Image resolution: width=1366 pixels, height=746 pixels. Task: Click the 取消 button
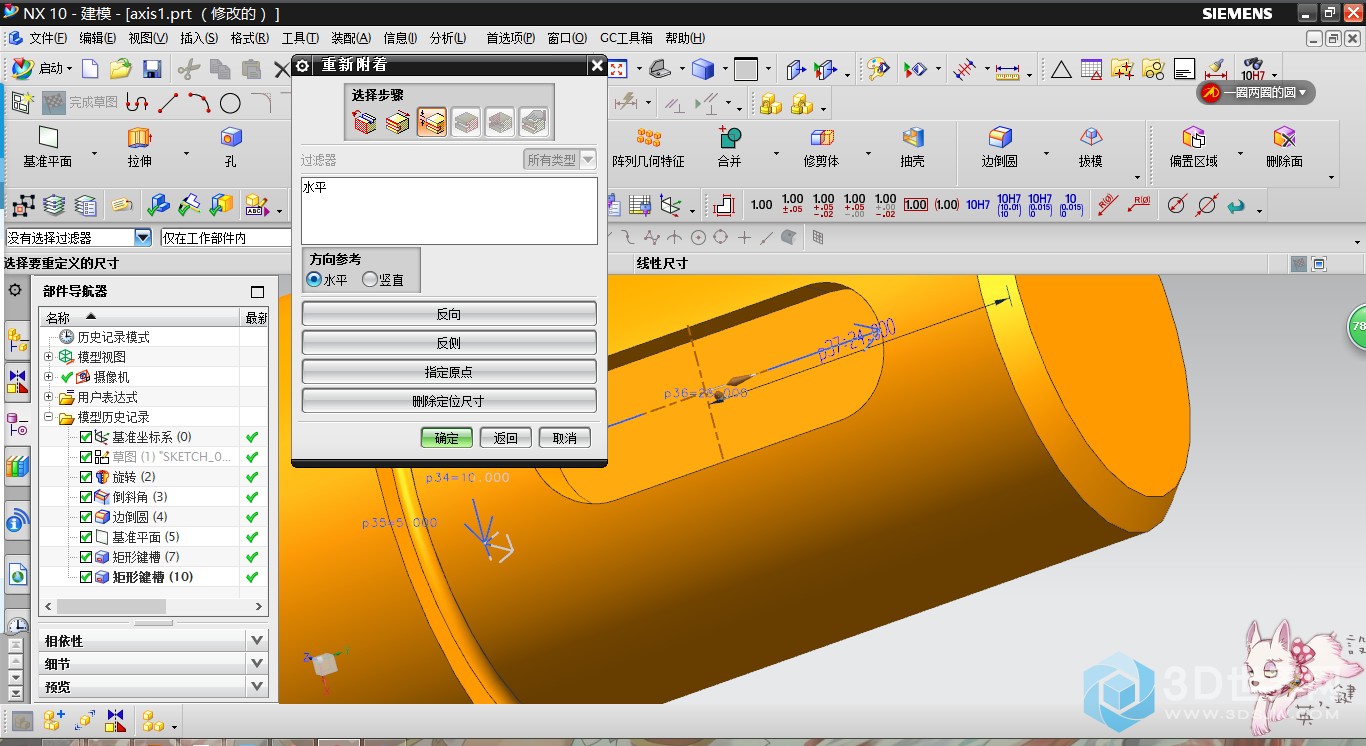pyautogui.click(x=565, y=438)
